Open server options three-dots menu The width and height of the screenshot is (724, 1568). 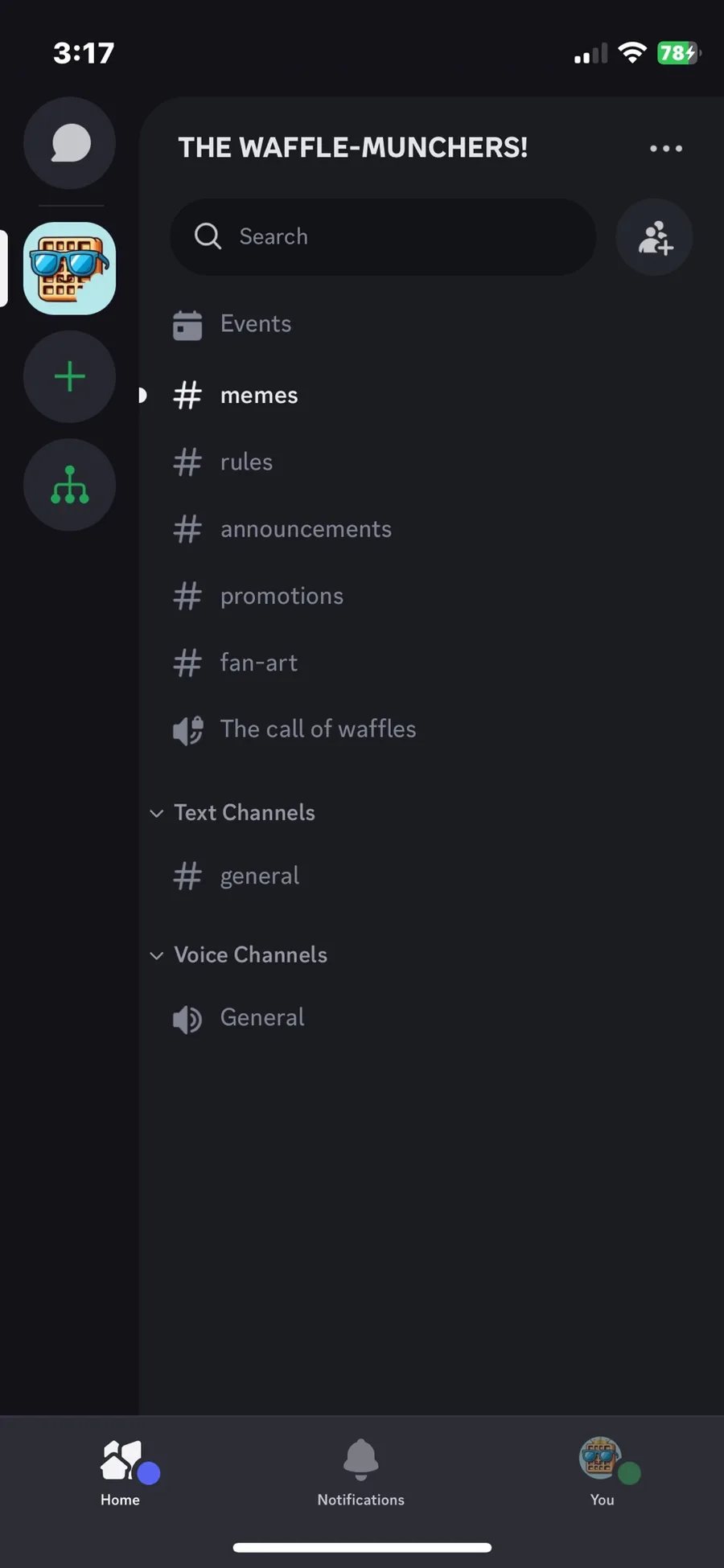(666, 149)
